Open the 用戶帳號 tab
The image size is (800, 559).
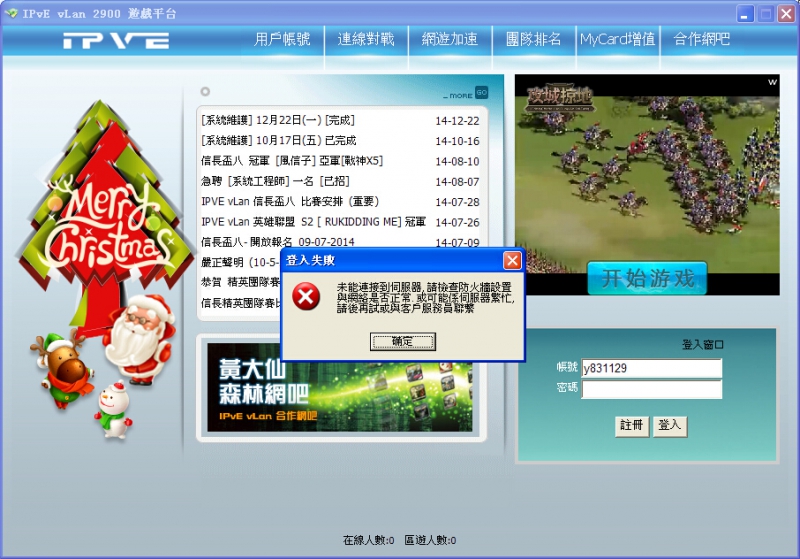tap(282, 39)
